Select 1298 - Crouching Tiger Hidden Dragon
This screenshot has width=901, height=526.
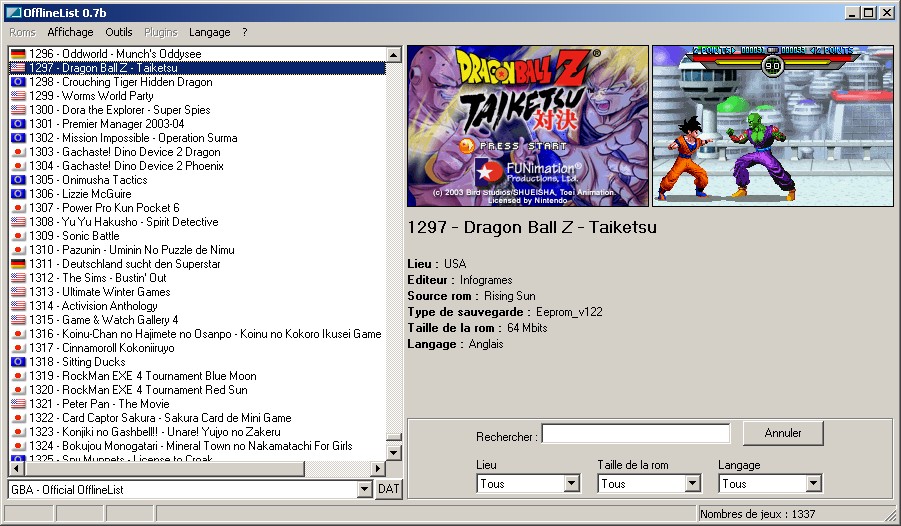click(x=121, y=82)
